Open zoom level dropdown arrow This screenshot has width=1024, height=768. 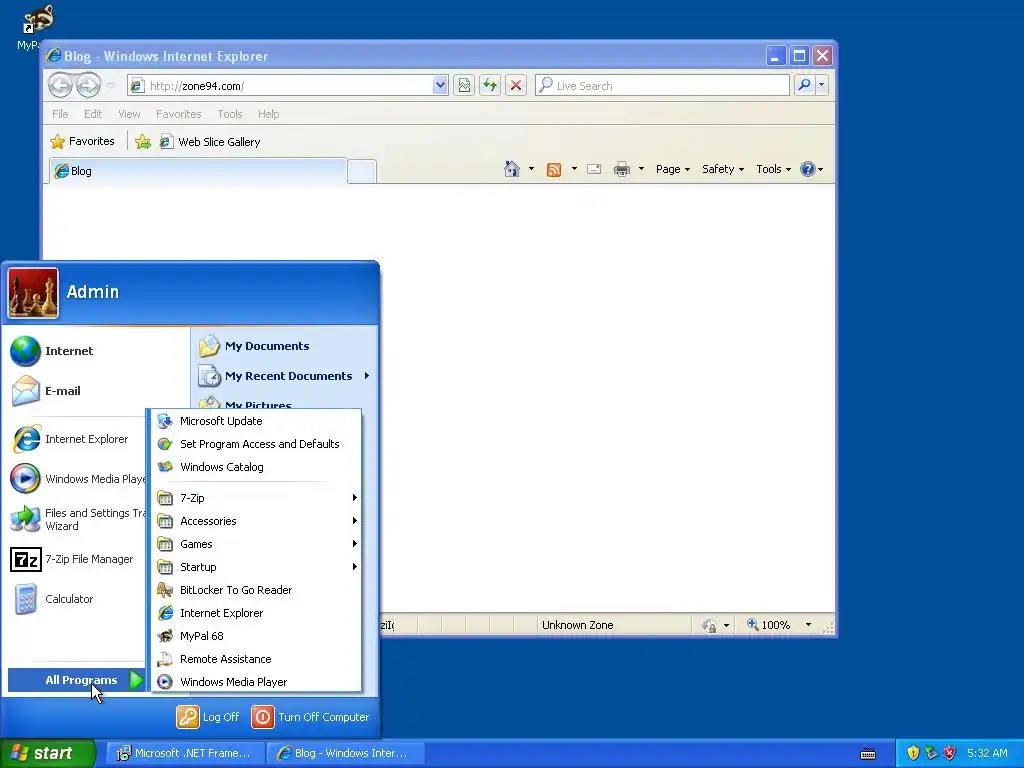[808, 624]
